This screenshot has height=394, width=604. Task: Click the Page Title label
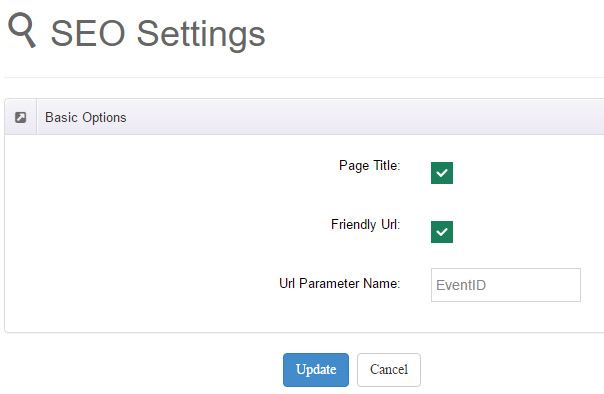pos(369,166)
